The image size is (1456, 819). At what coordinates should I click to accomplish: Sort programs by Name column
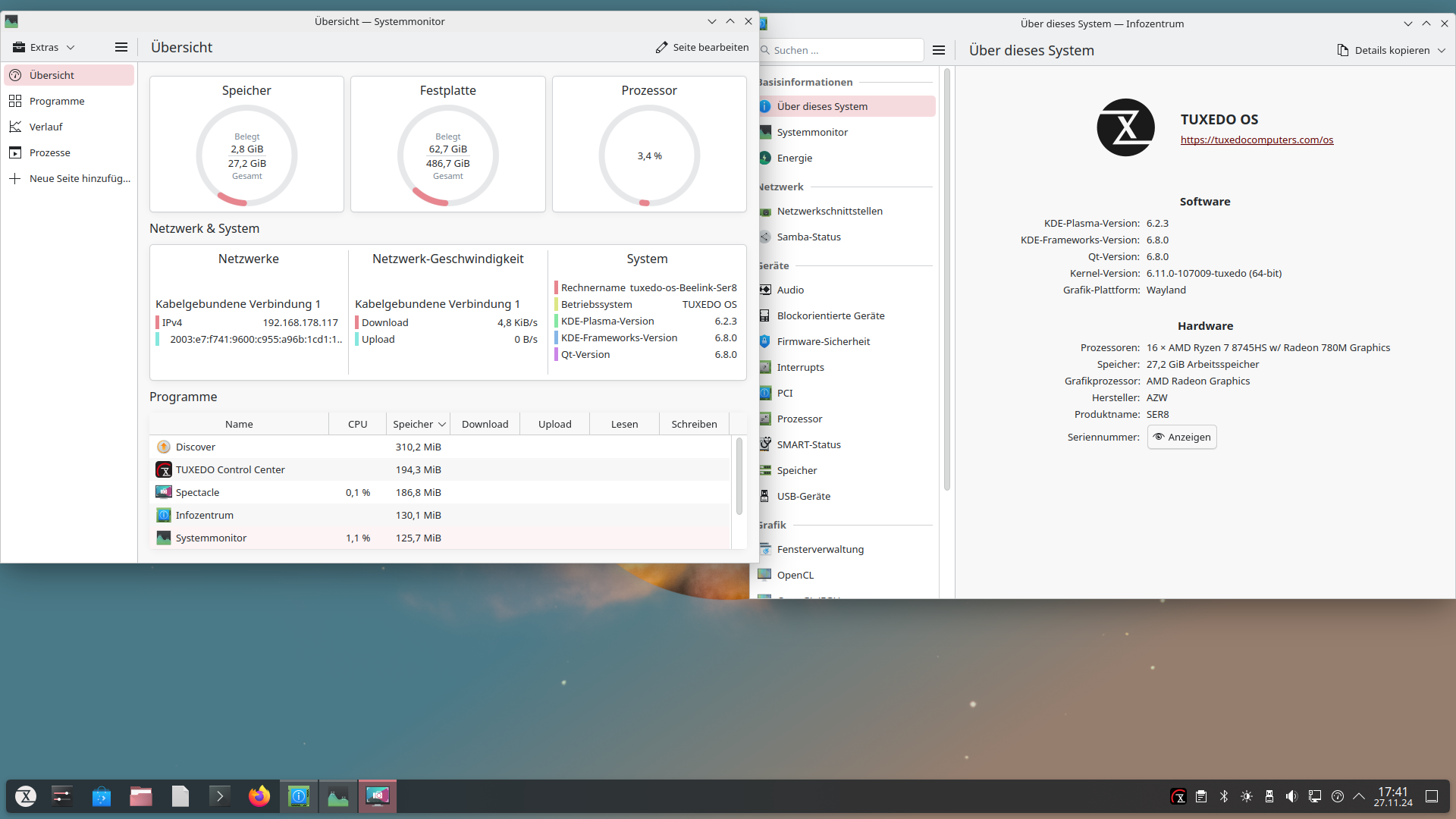(239, 424)
